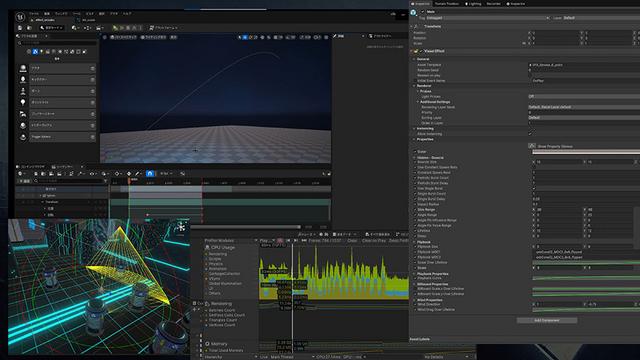The image size is (640, 360).
Task: Collapse the Additional Settings section
Action: pos(418,102)
